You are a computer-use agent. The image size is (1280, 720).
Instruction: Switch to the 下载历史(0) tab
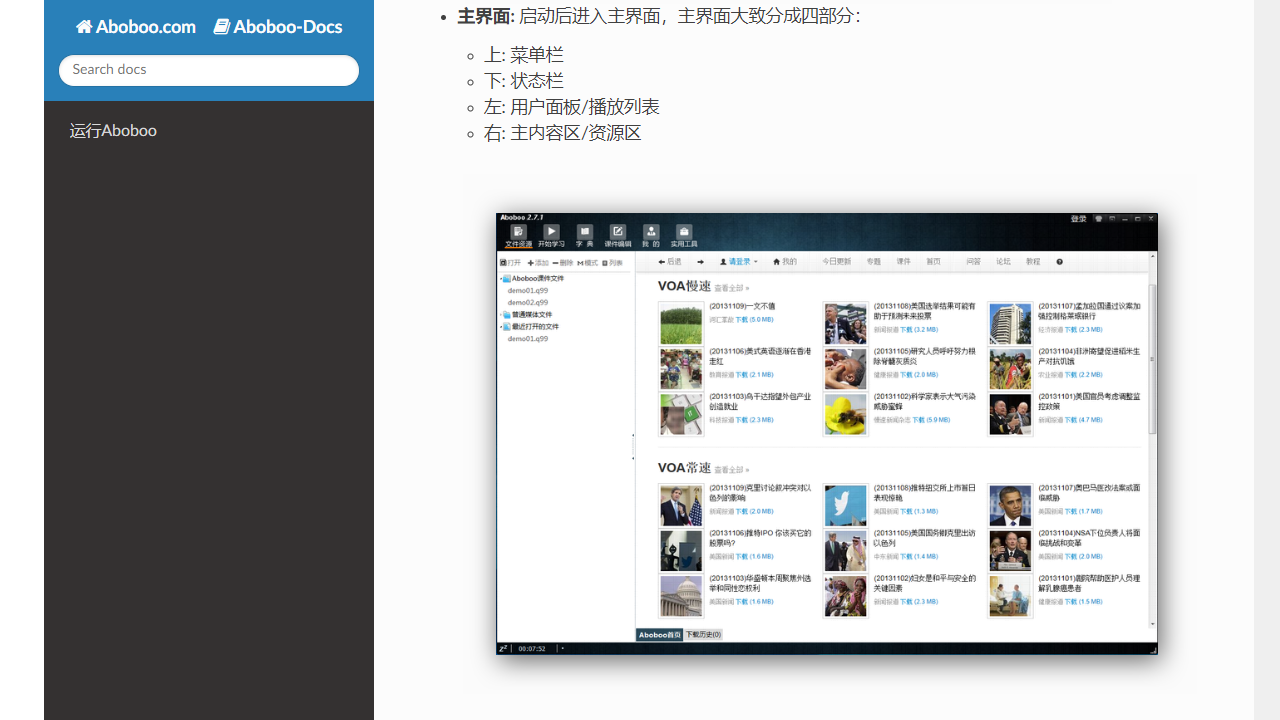coord(703,634)
